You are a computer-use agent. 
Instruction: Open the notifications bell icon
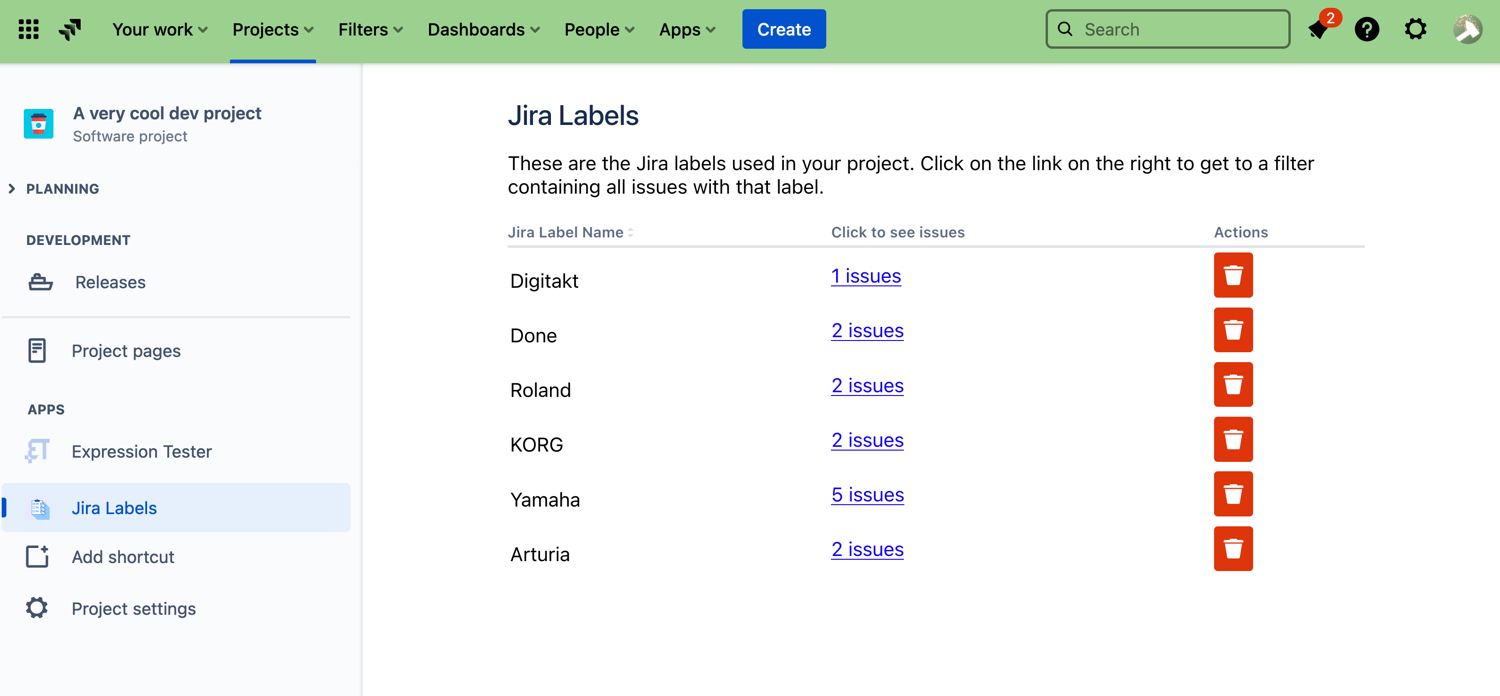[x=1318, y=30]
